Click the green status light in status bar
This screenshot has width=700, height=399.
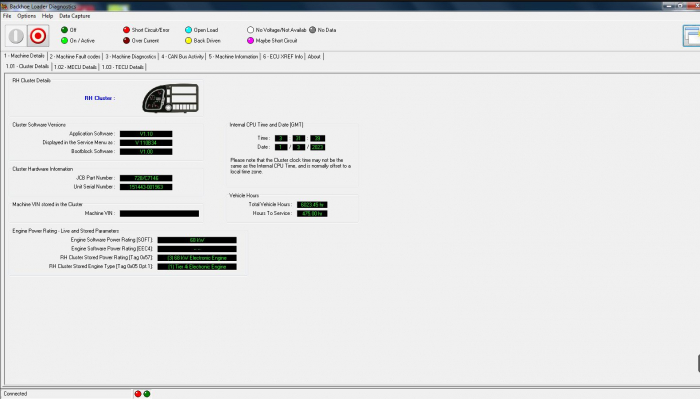click(x=147, y=394)
